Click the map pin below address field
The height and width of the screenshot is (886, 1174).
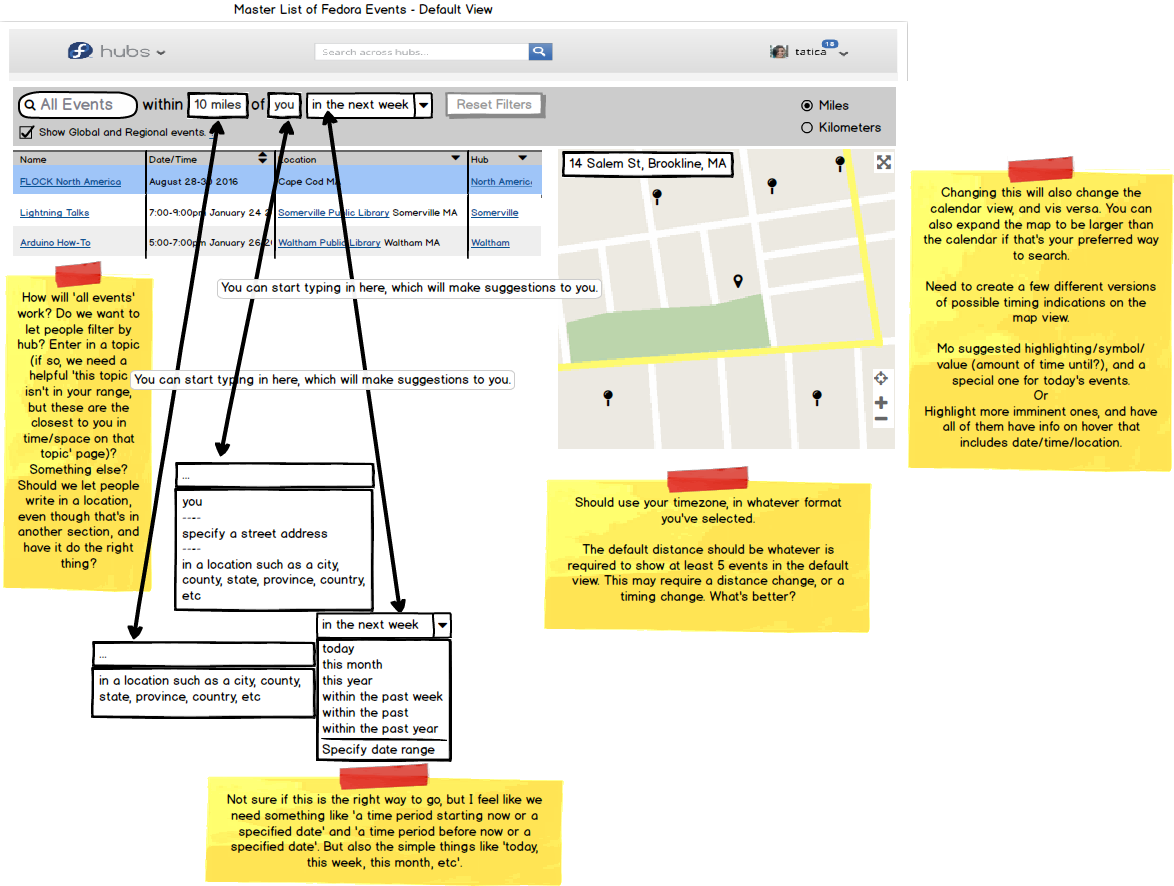pos(657,196)
